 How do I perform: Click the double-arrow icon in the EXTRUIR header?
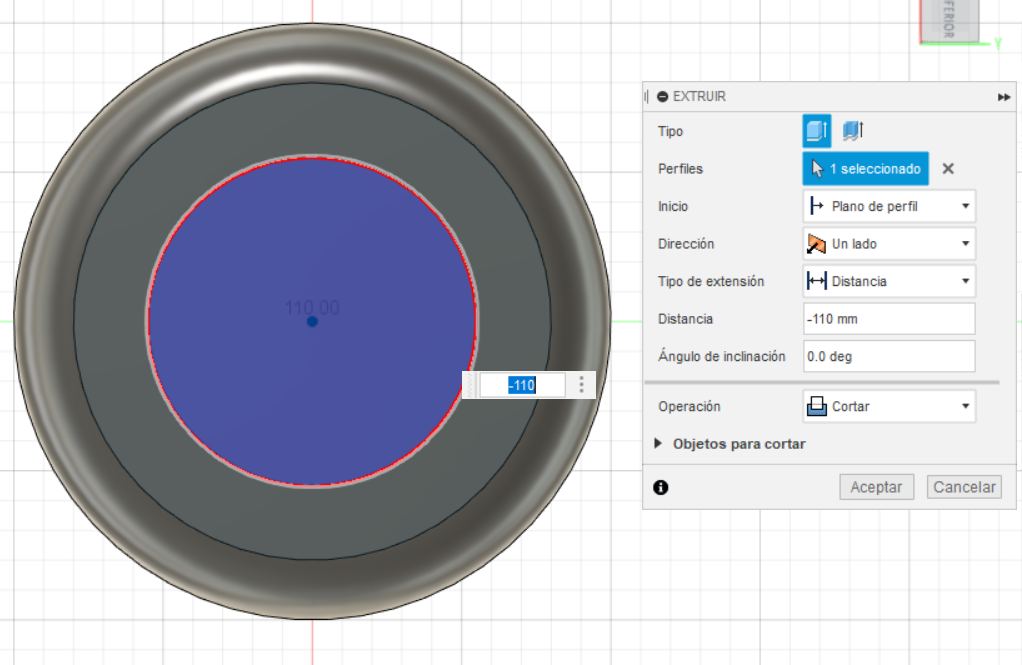tap(1004, 97)
